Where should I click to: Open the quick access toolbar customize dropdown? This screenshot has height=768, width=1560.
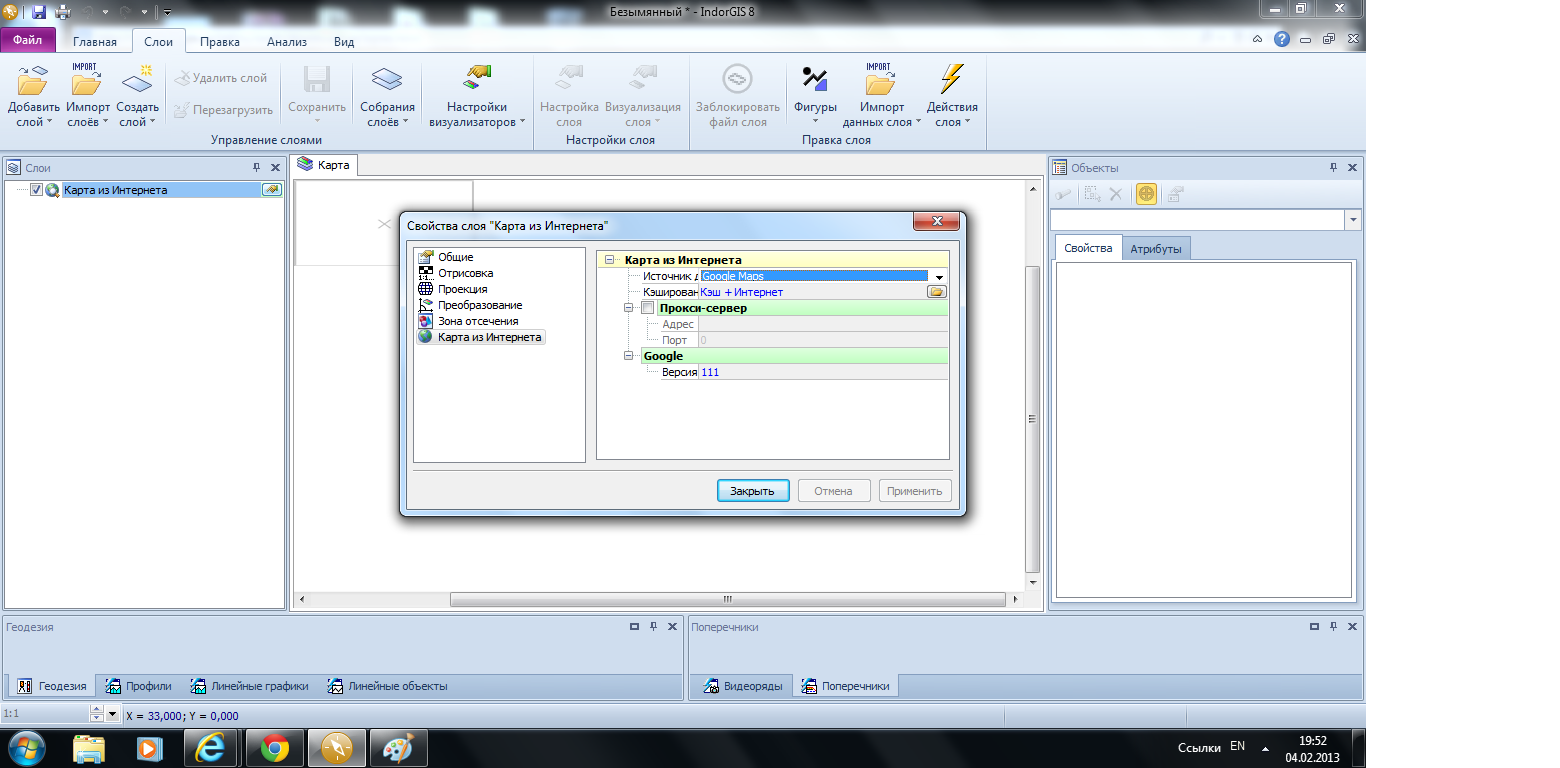[166, 12]
